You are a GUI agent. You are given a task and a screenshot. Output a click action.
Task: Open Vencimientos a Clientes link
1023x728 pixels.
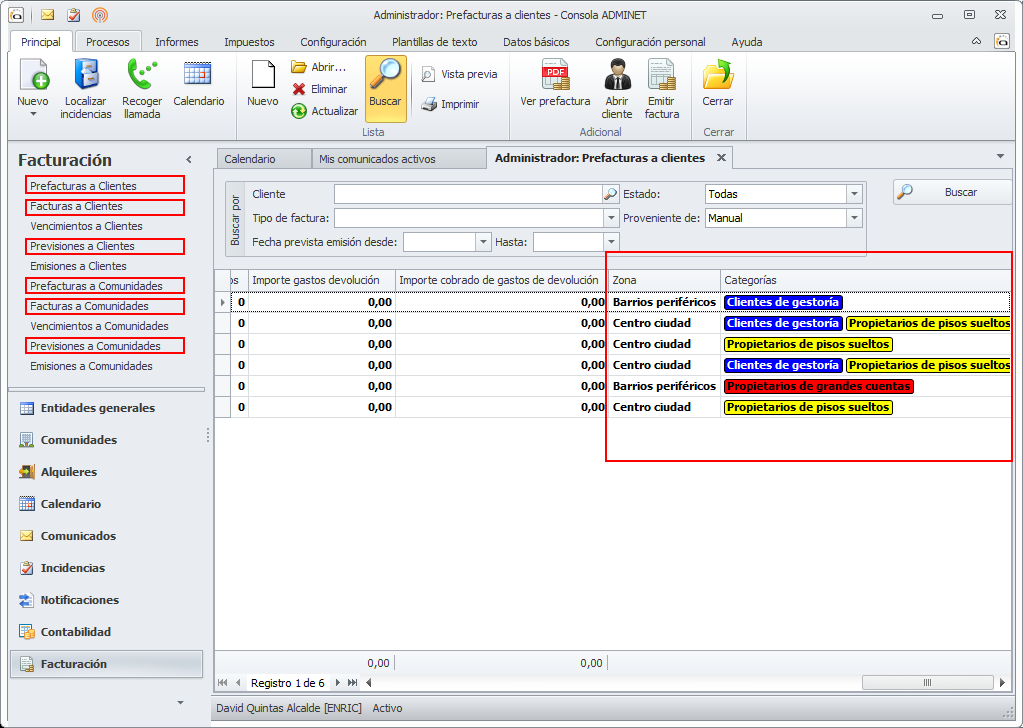(86, 226)
